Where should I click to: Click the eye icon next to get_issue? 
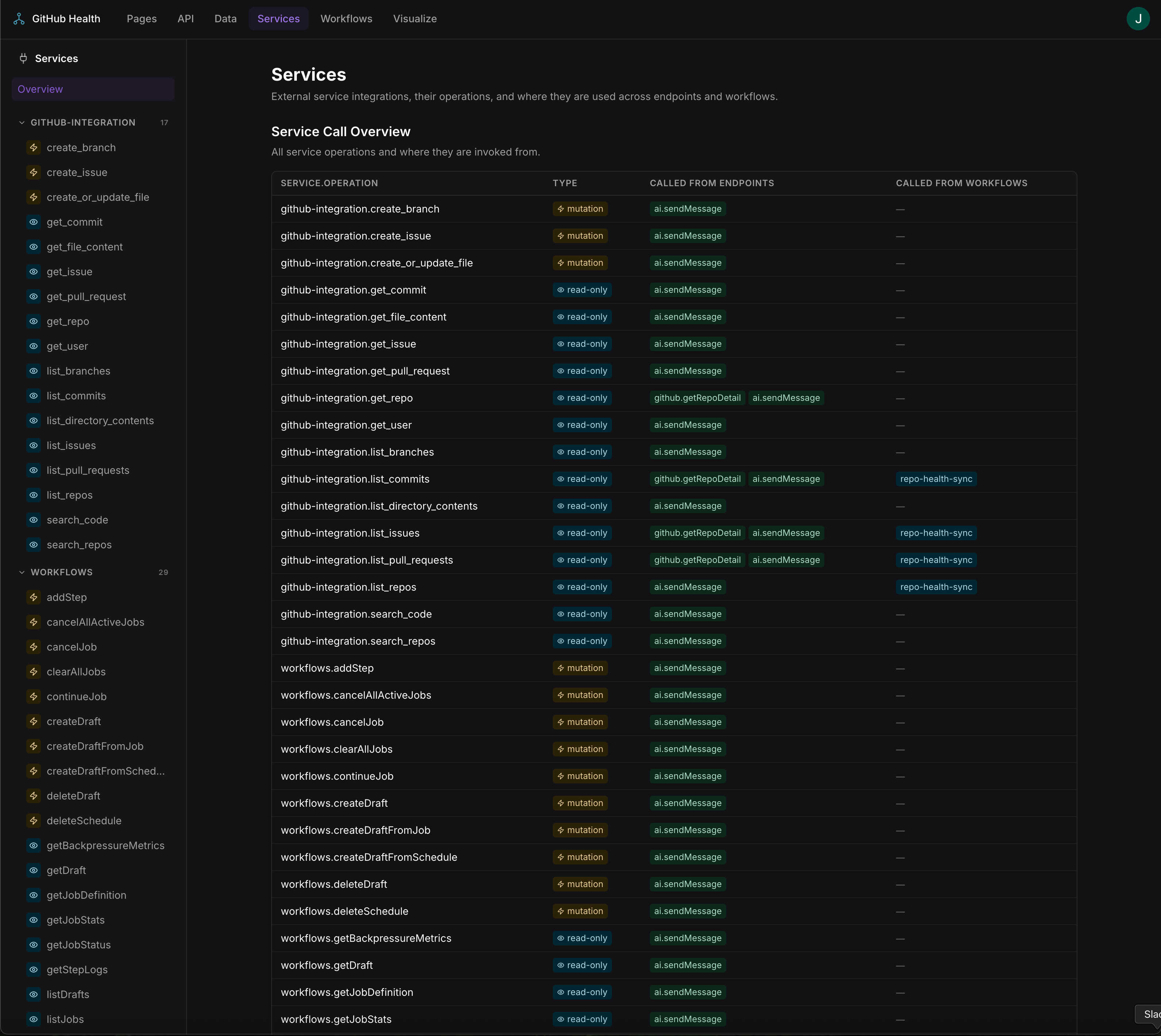(x=34, y=272)
